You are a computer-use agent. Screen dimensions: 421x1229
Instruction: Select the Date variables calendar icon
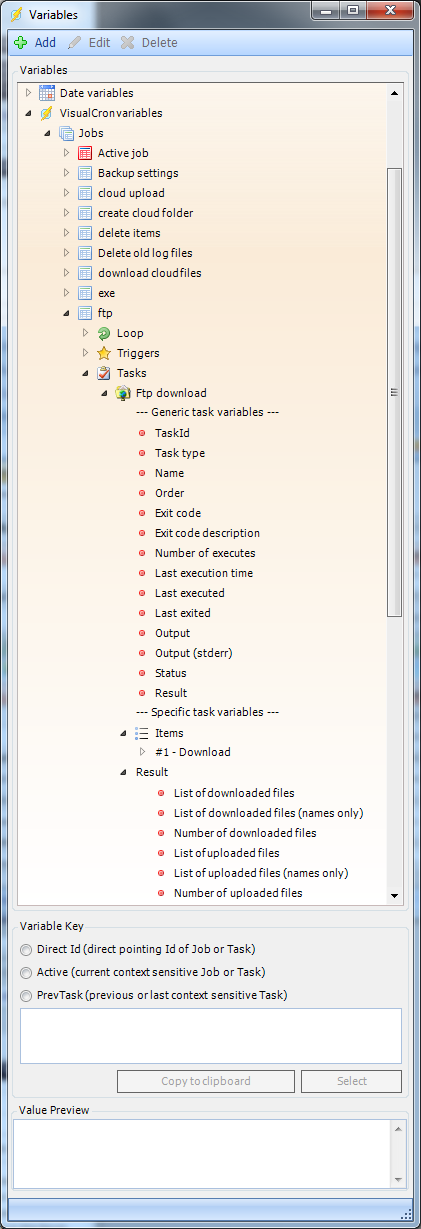coord(47,93)
